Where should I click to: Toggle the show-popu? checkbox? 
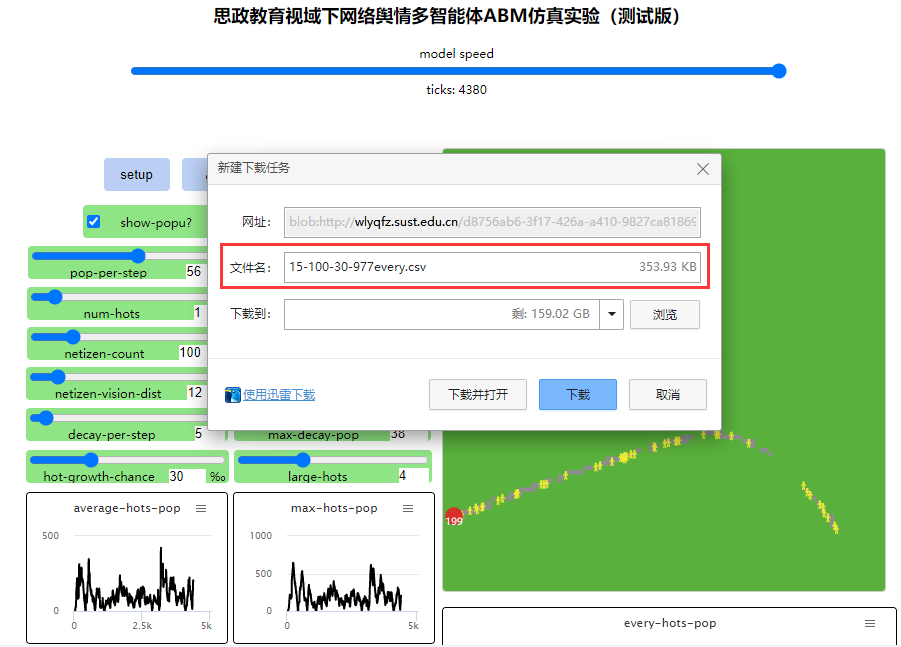94,222
